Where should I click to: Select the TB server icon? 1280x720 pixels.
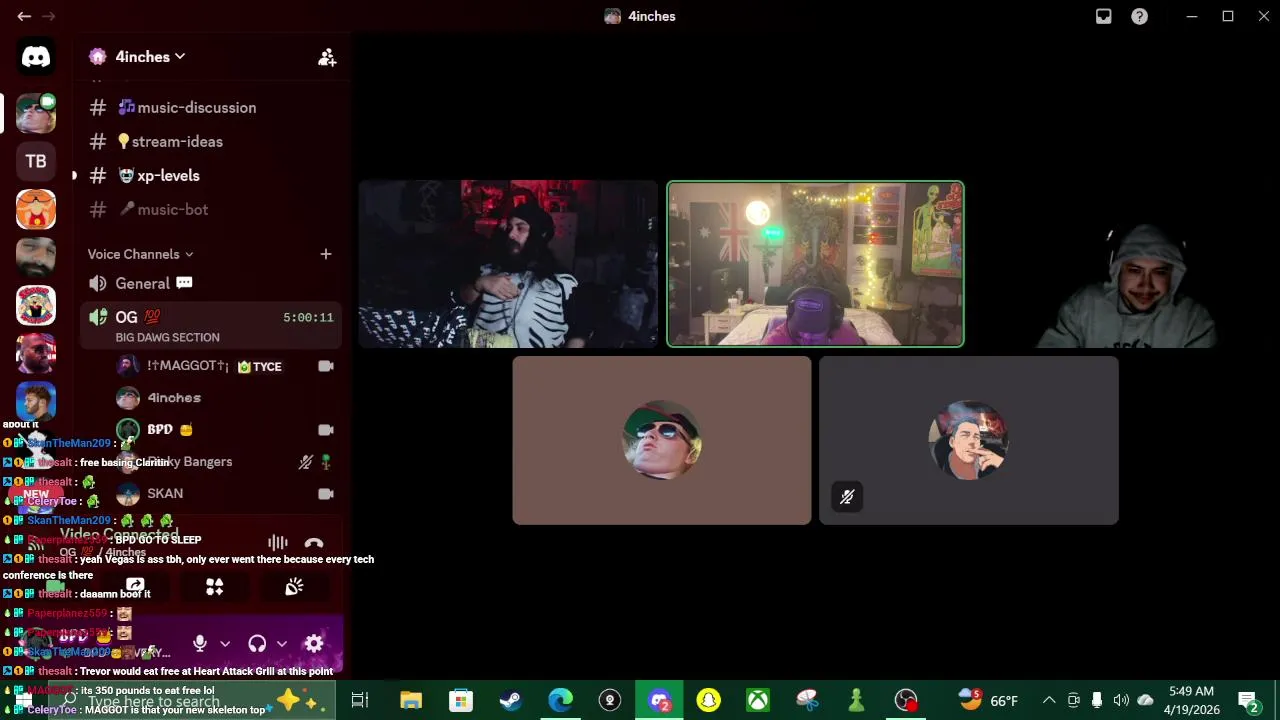[x=36, y=161]
